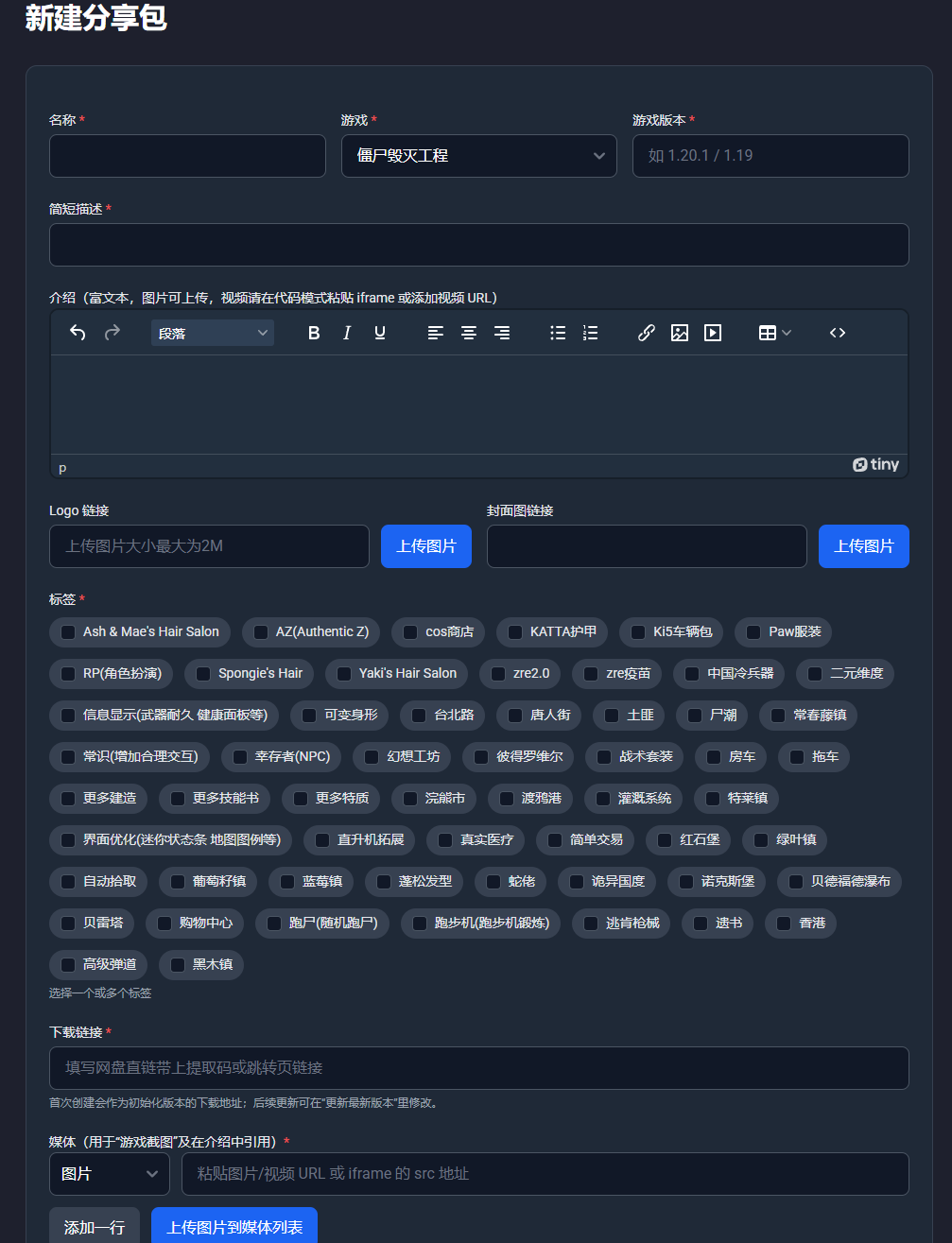Enable the 真实医疗 tag checkbox
Screen dimensions: 952x1243
(x=445, y=840)
